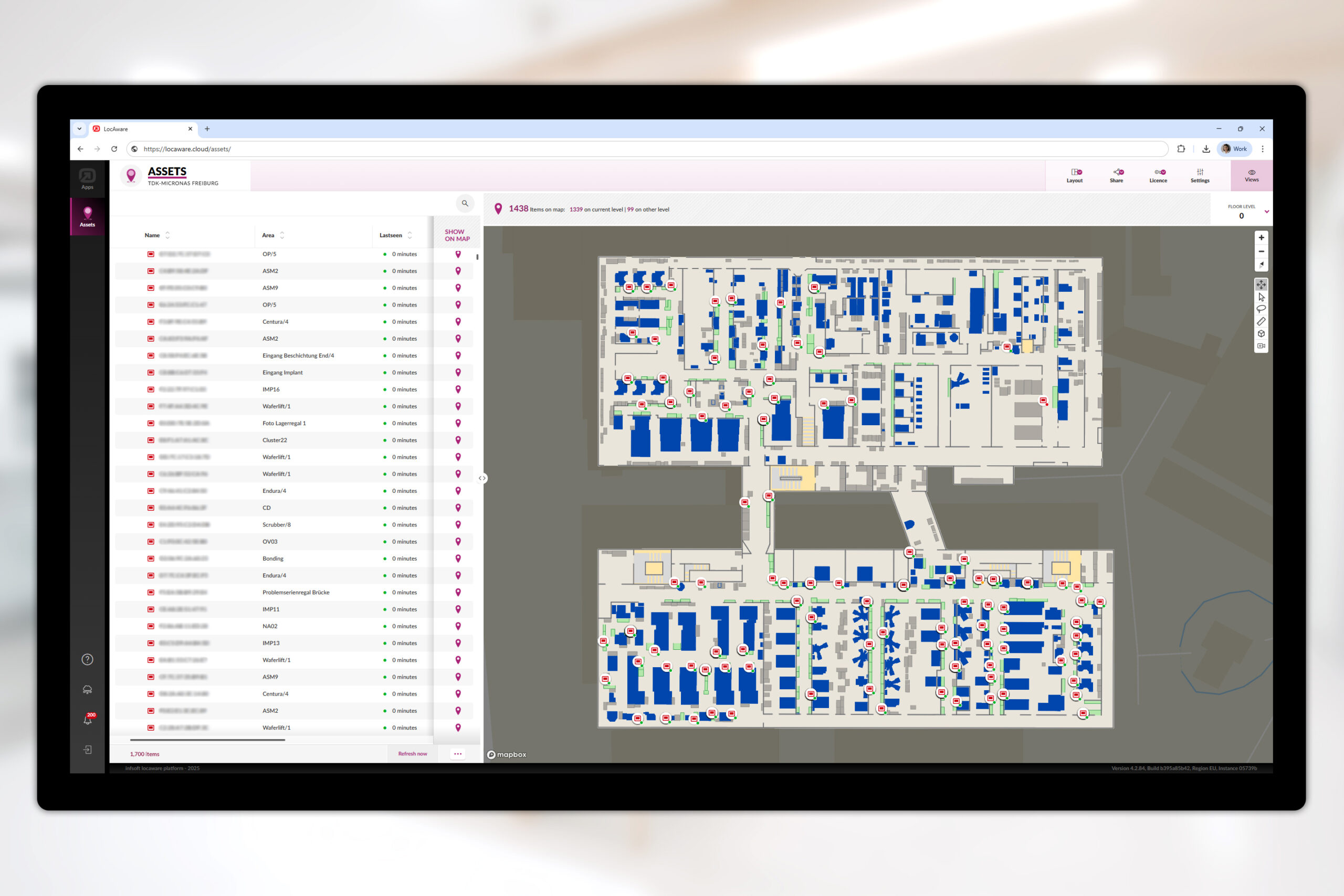Image resolution: width=1344 pixels, height=896 pixels.
Task: Reset map compass bearing
Action: pos(1261,265)
